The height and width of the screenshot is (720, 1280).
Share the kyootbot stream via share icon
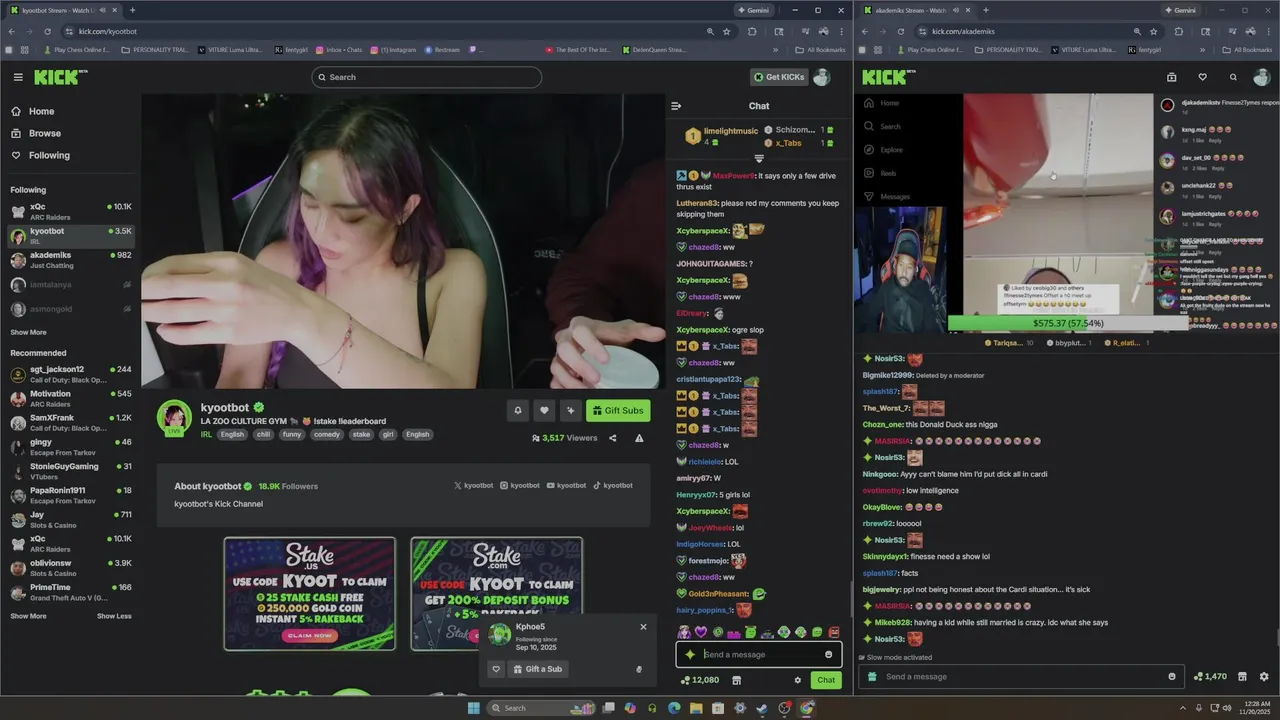coord(613,438)
